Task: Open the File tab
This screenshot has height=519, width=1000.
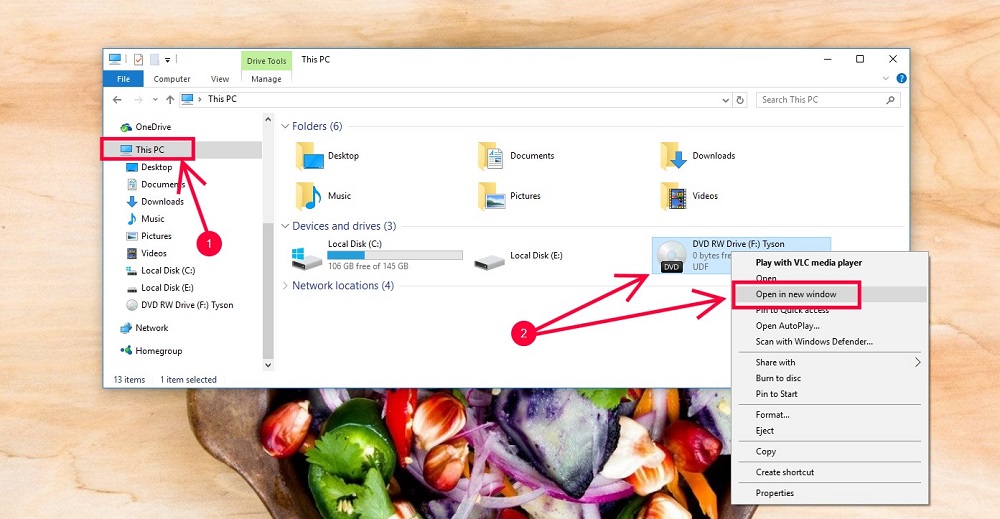Action: pyautogui.click(x=124, y=79)
